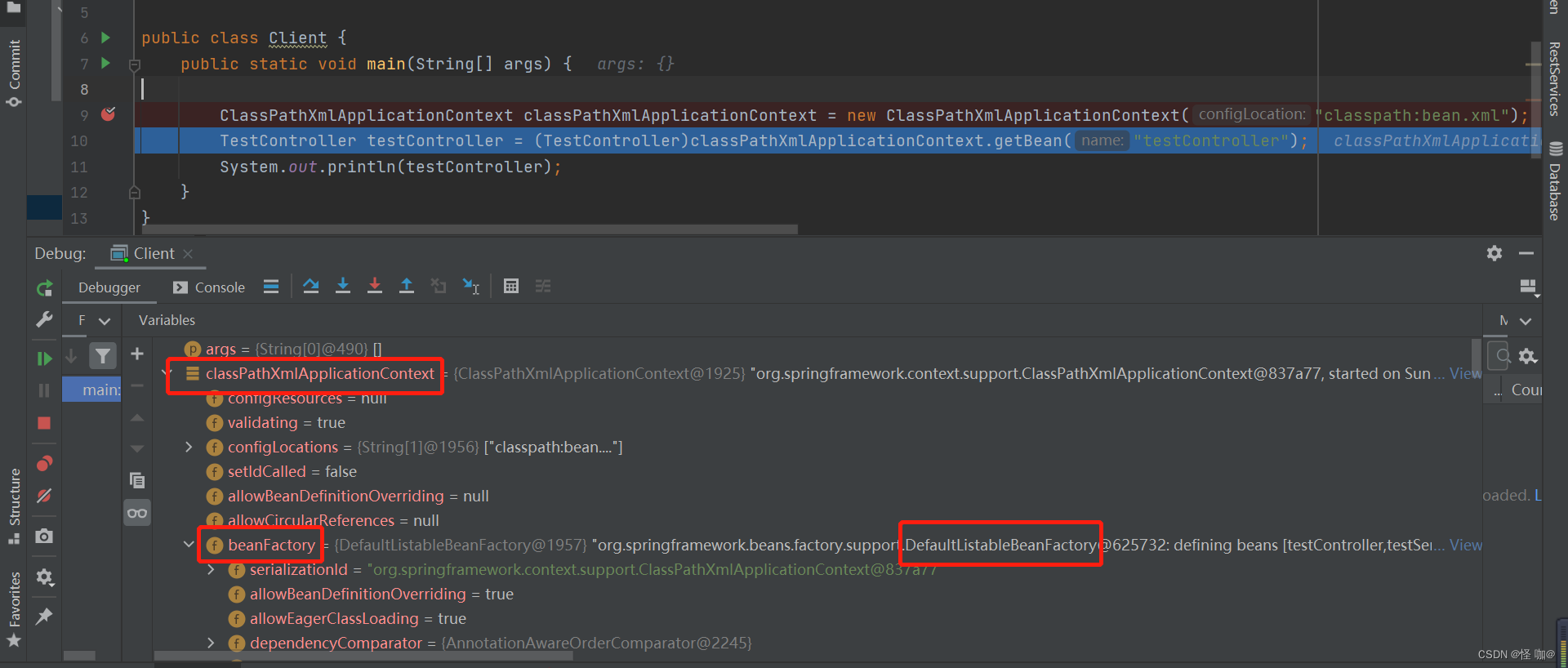The image size is (1568, 668).
Task: Resume program execution
Action: tap(44, 358)
